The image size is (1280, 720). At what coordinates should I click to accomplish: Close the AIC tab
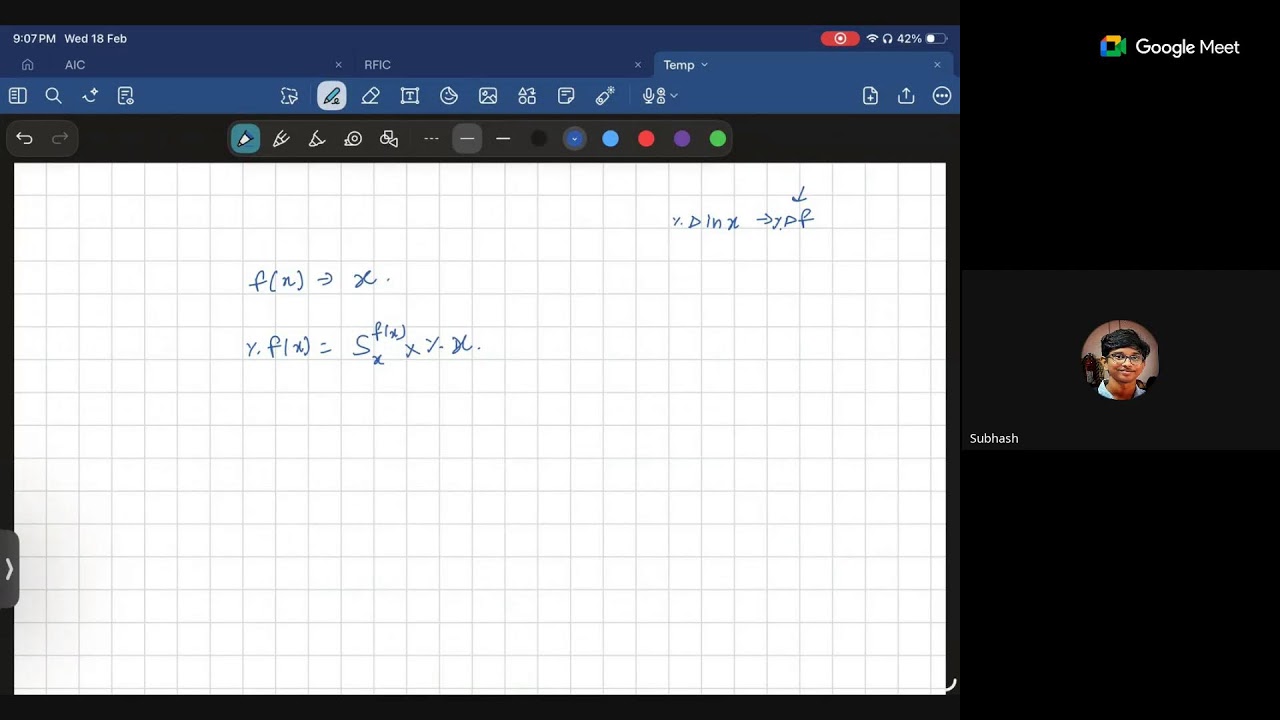point(338,65)
